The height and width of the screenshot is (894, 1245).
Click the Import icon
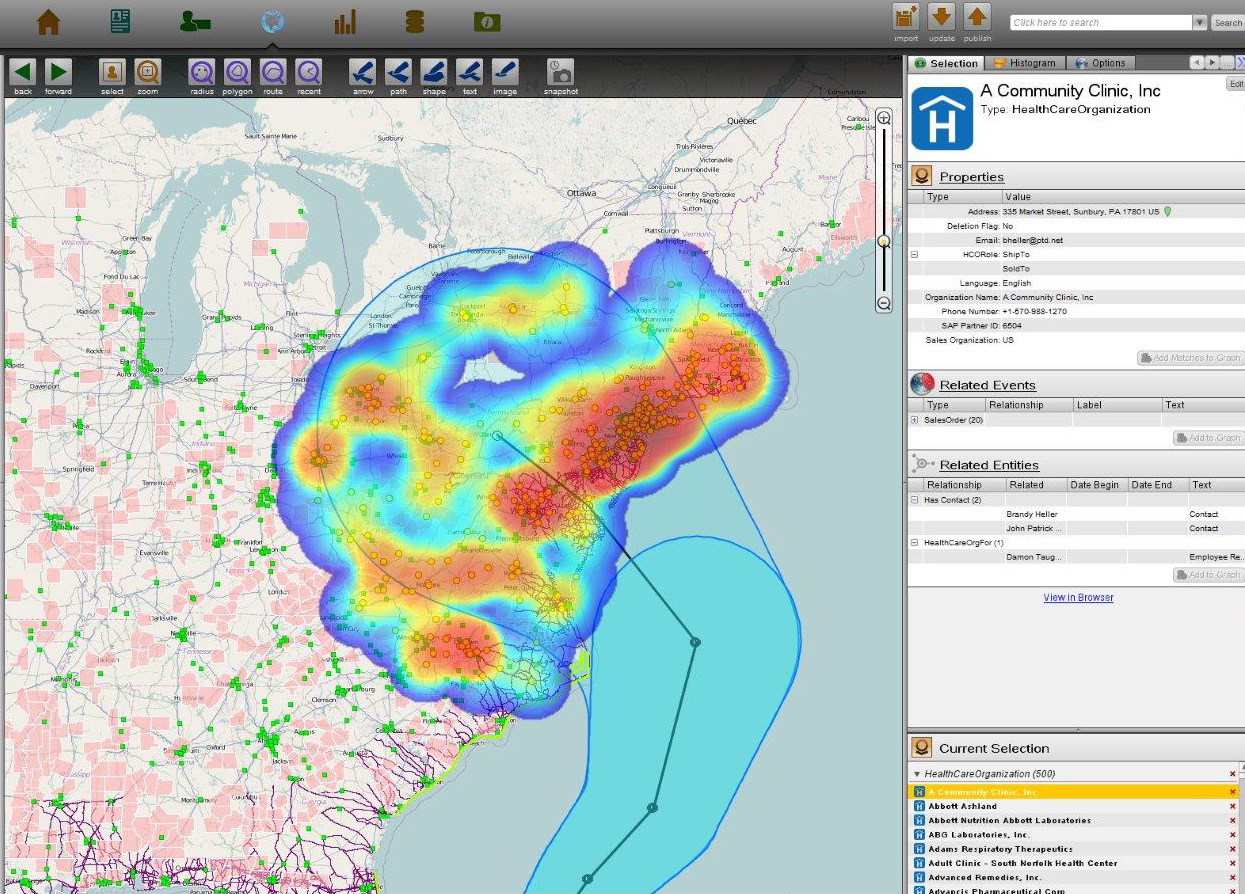(x=905, y=20)
